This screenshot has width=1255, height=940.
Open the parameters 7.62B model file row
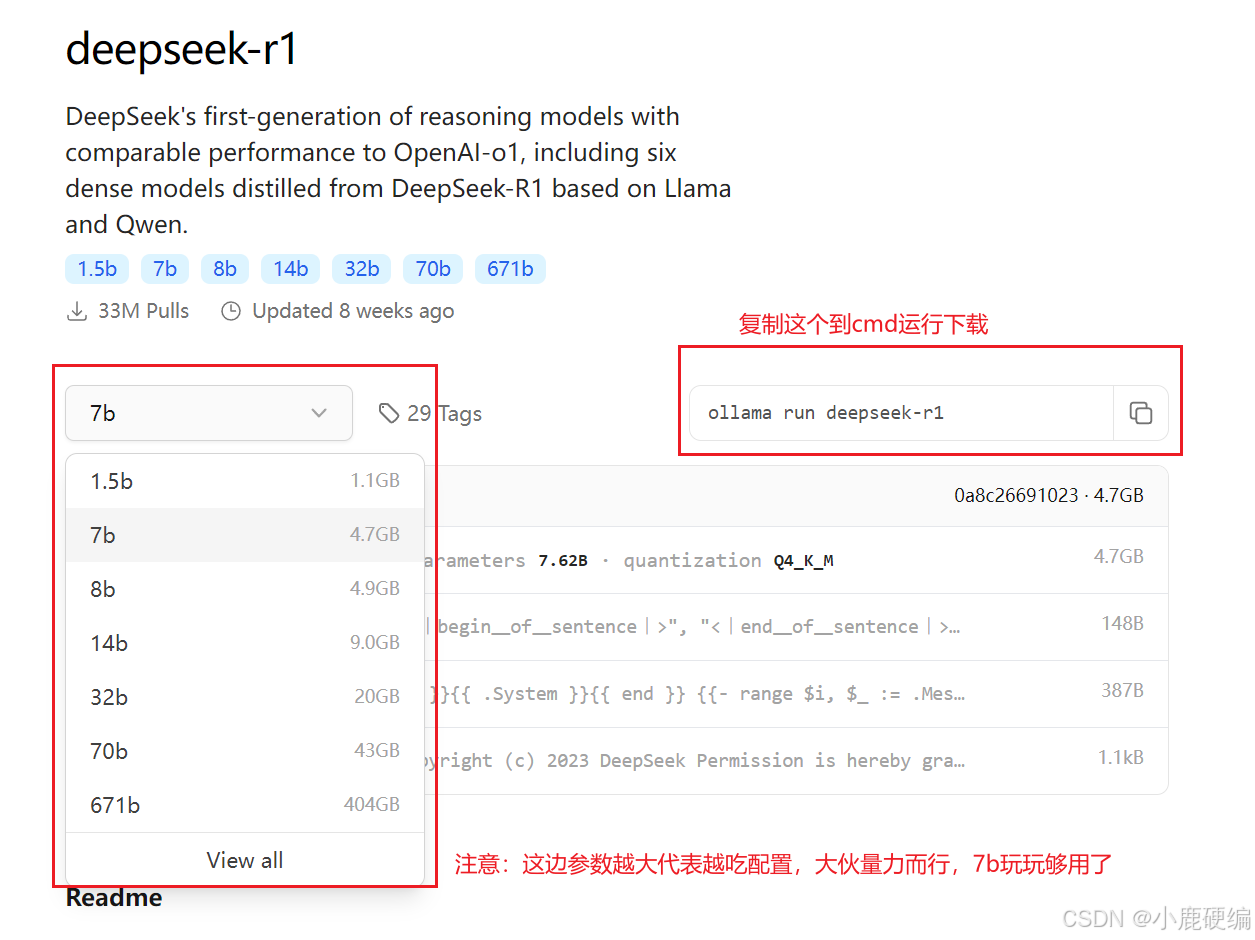pyautogui.click(x=796, y=560)
